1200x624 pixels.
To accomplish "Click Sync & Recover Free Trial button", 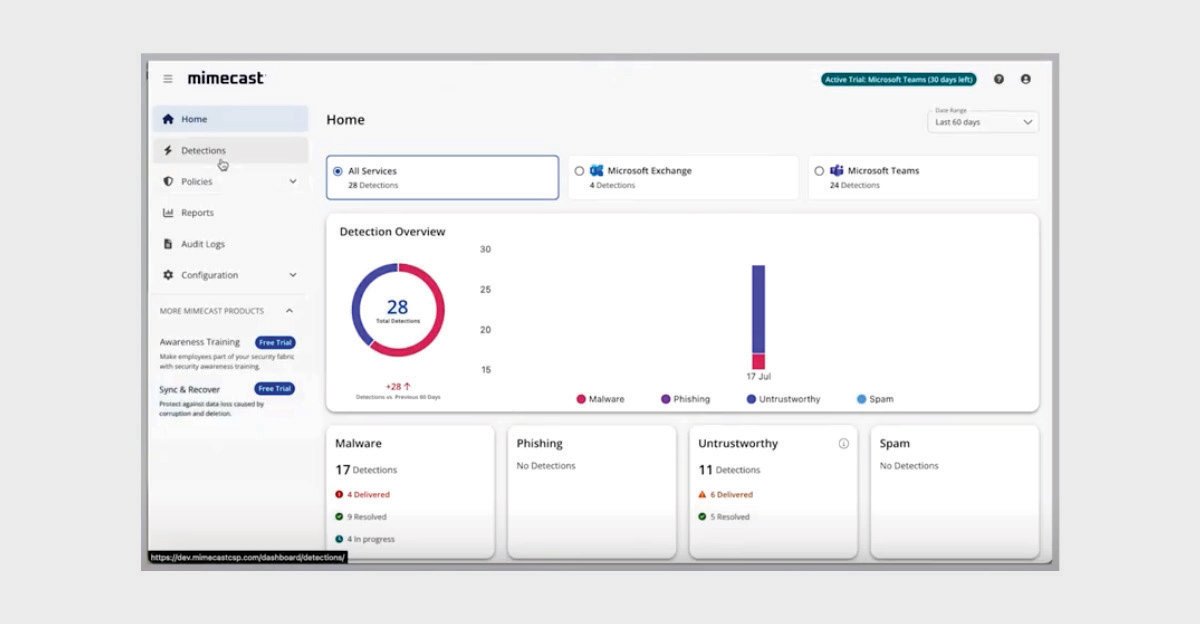I will [275, 389].
